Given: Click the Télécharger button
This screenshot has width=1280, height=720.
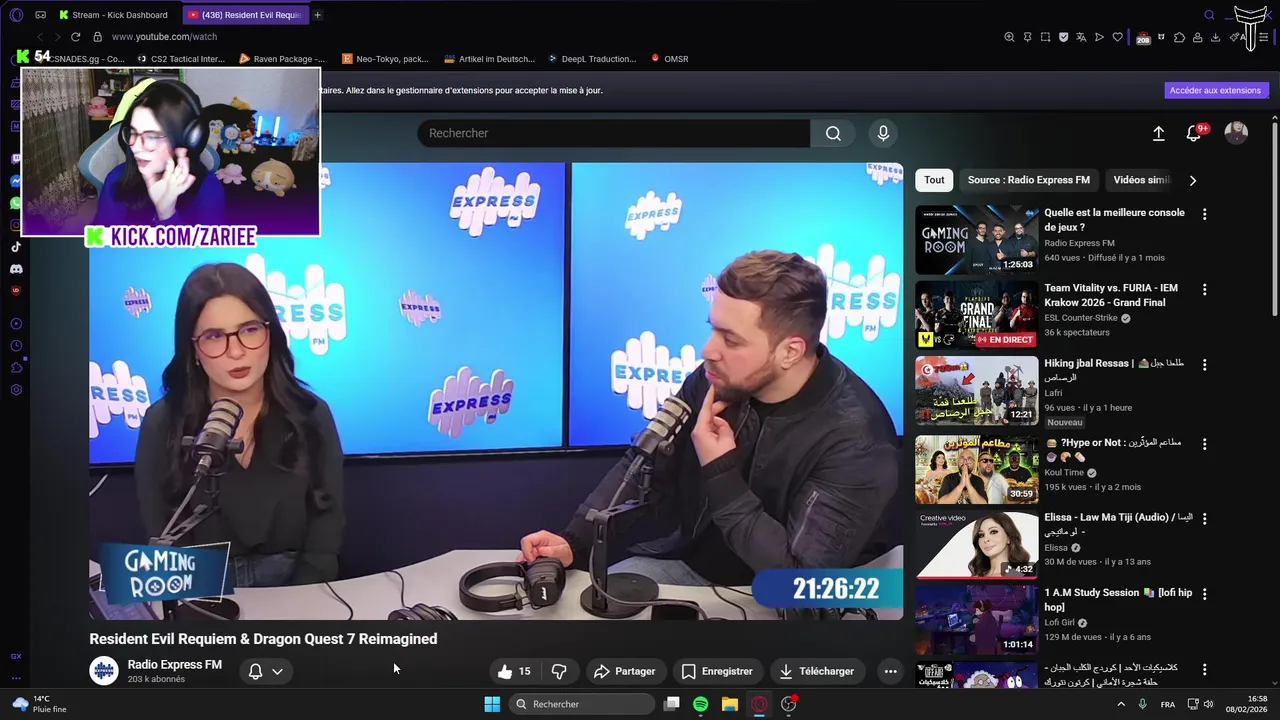Looking at the screenshot, I should coord(816,671).
